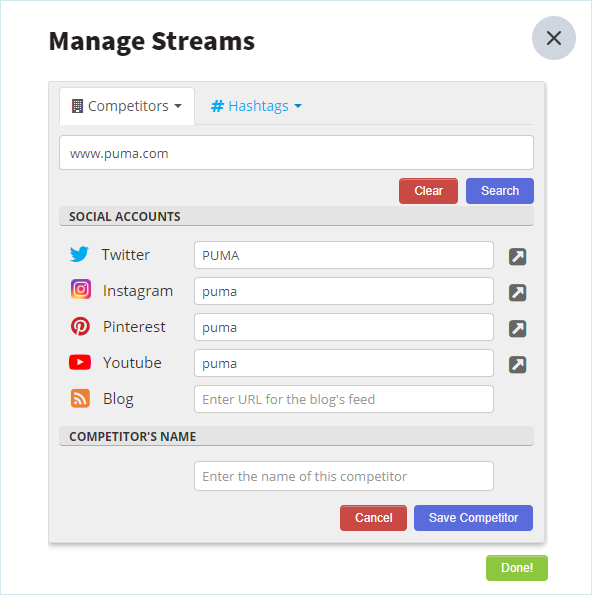The width and height of the screenshot is (592, 595).
Task: Click the Instagram logo icon
Action: coord(80,289)
